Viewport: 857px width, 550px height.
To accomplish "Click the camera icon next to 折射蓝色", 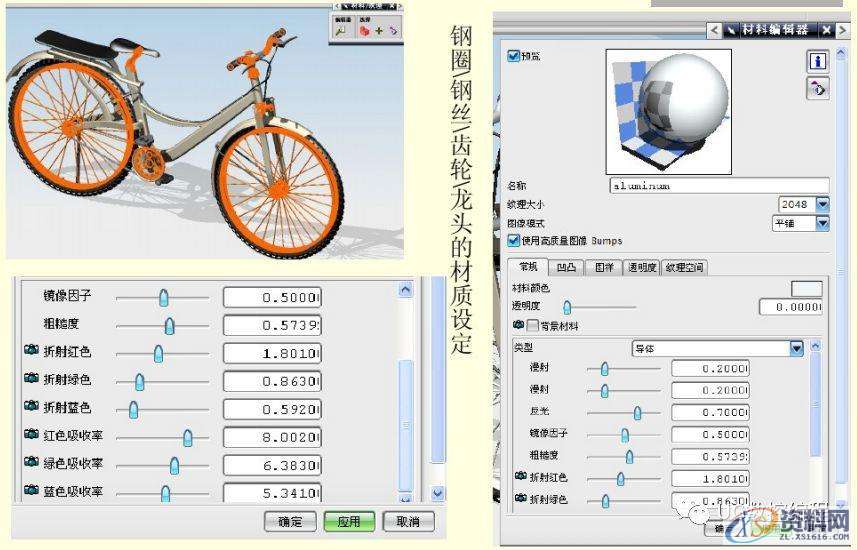I will click(x=31, y=408).
